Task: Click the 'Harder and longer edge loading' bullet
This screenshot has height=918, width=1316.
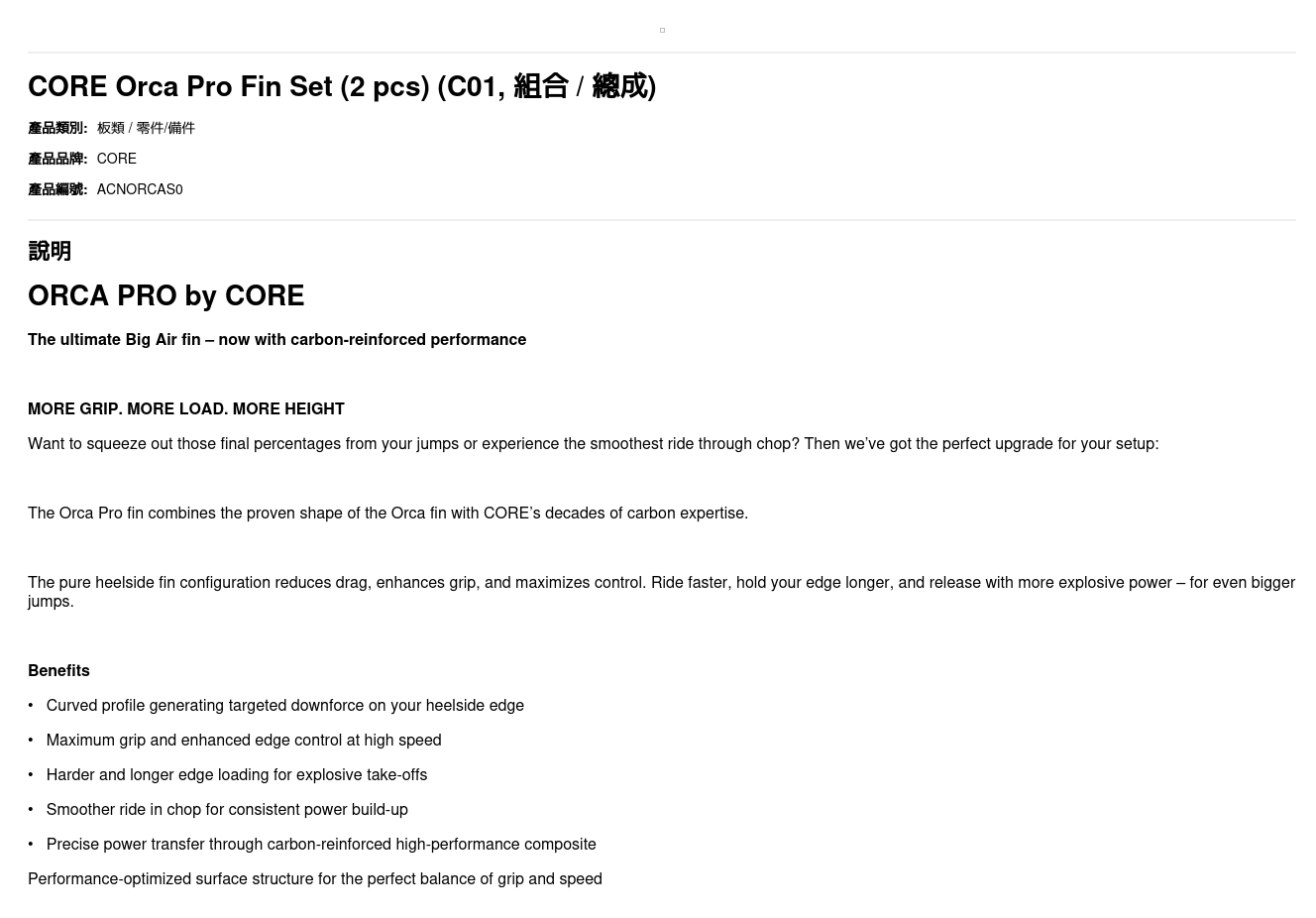Action: tap(236, 774)
